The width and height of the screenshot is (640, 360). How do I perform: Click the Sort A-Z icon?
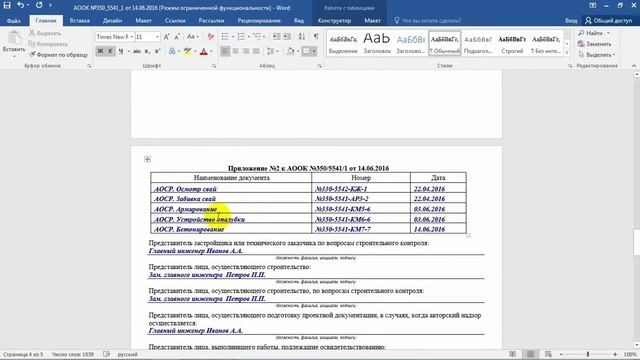pyautogui.click(x=302, y=37)
